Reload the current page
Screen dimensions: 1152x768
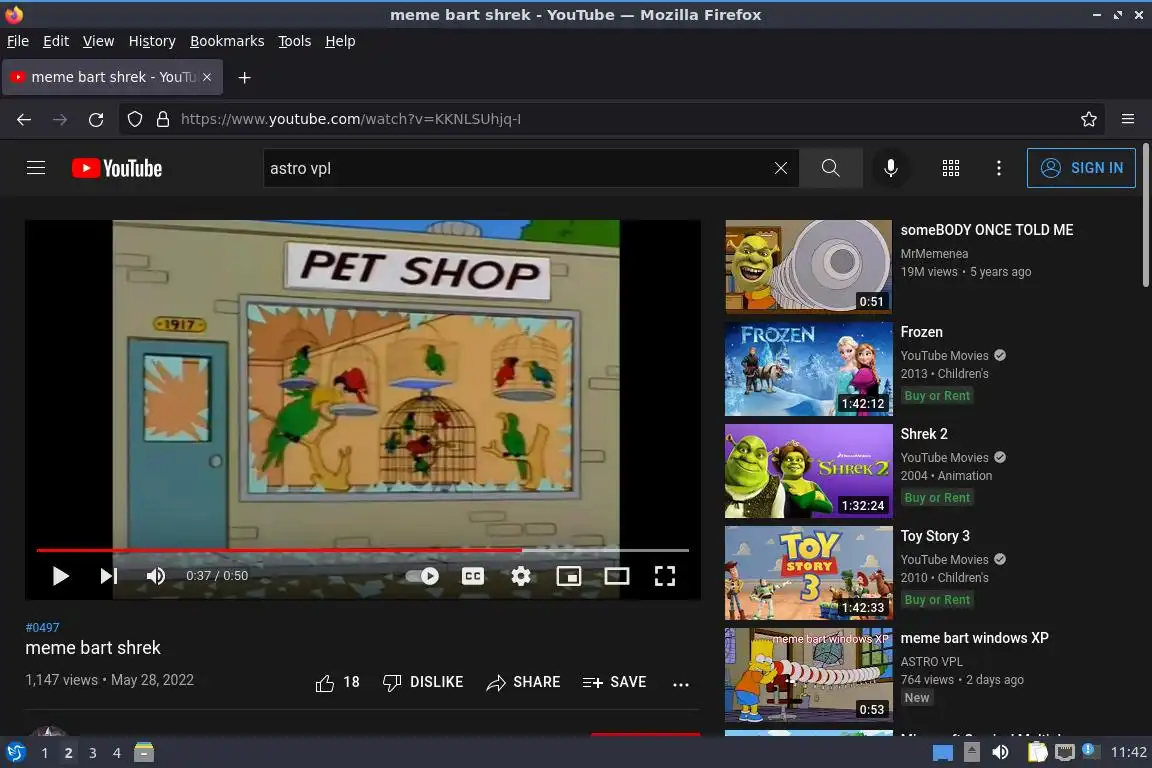tap(96, 119)
